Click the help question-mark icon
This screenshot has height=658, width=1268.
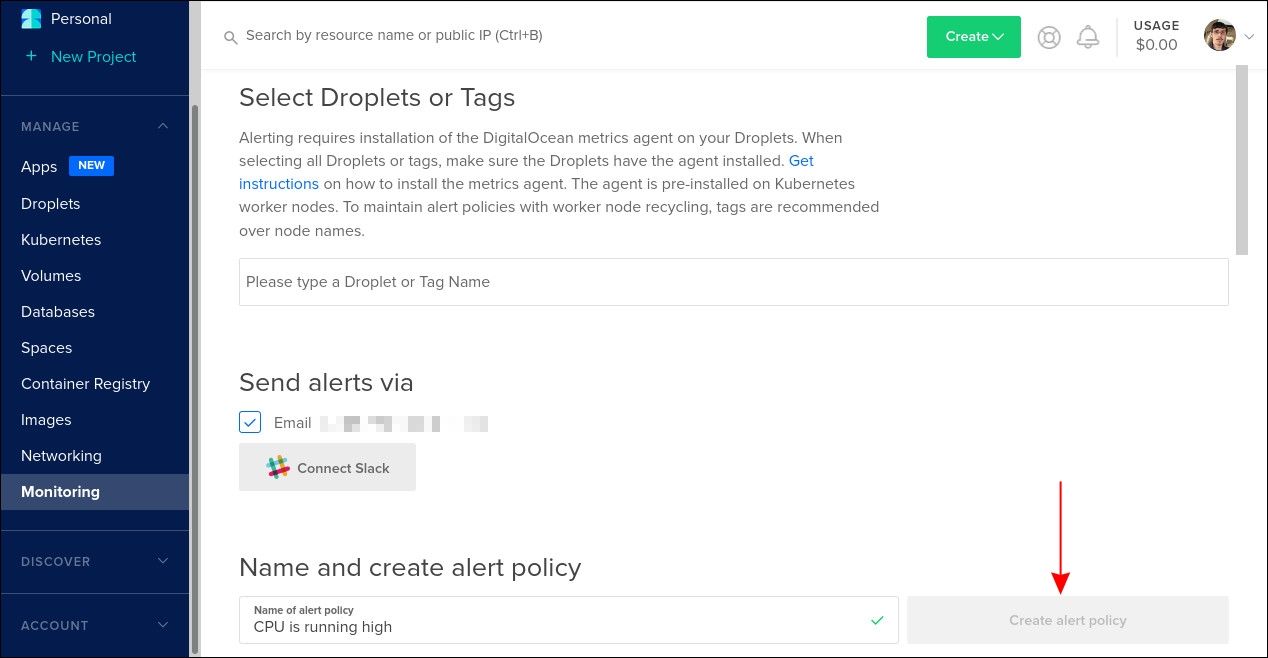[1048, 36]
